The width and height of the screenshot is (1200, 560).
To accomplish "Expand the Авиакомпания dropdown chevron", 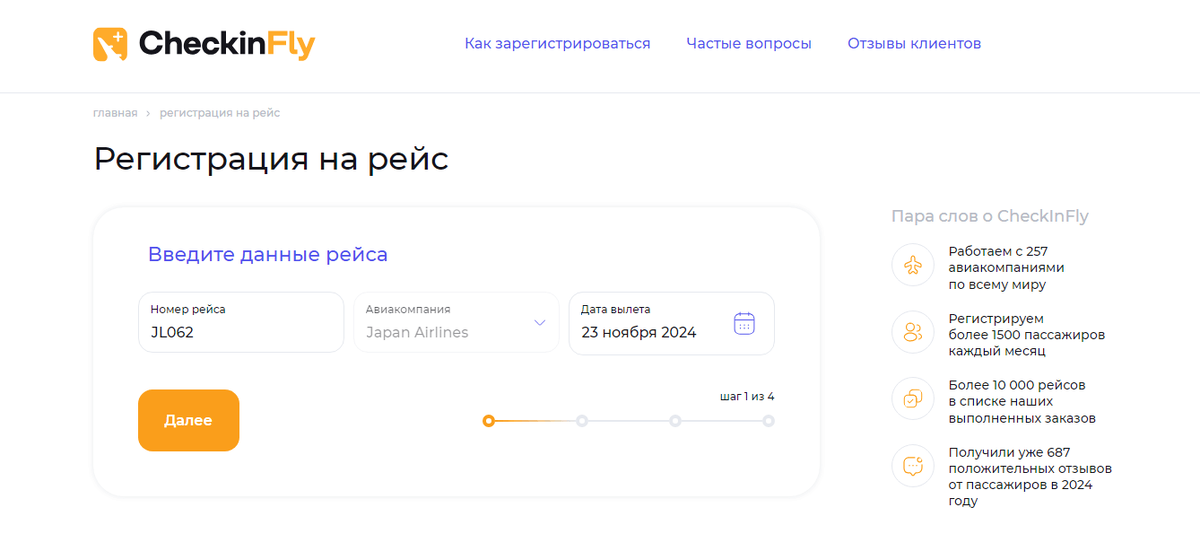I will pos(540,323).
